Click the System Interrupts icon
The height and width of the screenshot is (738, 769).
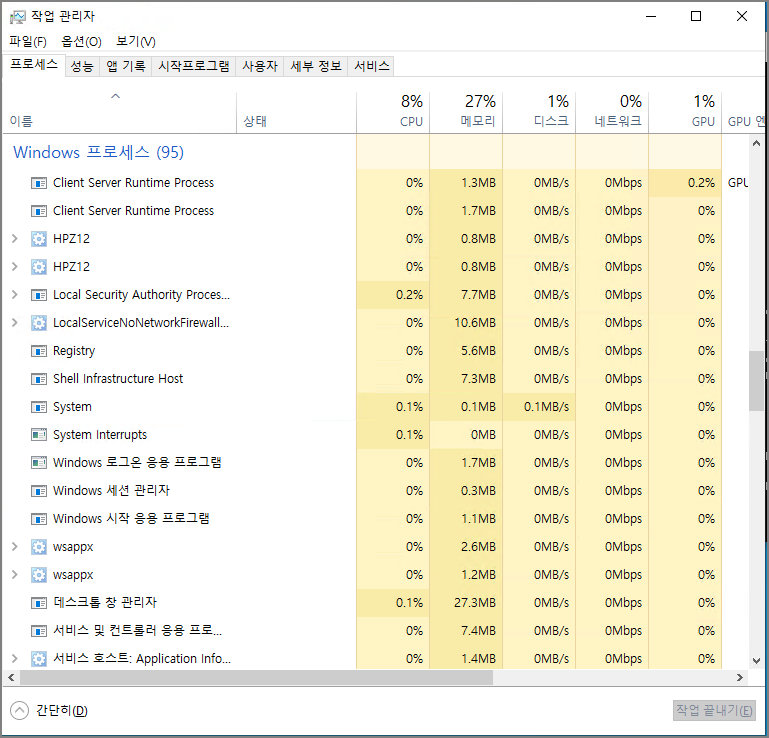pos(39,435)
